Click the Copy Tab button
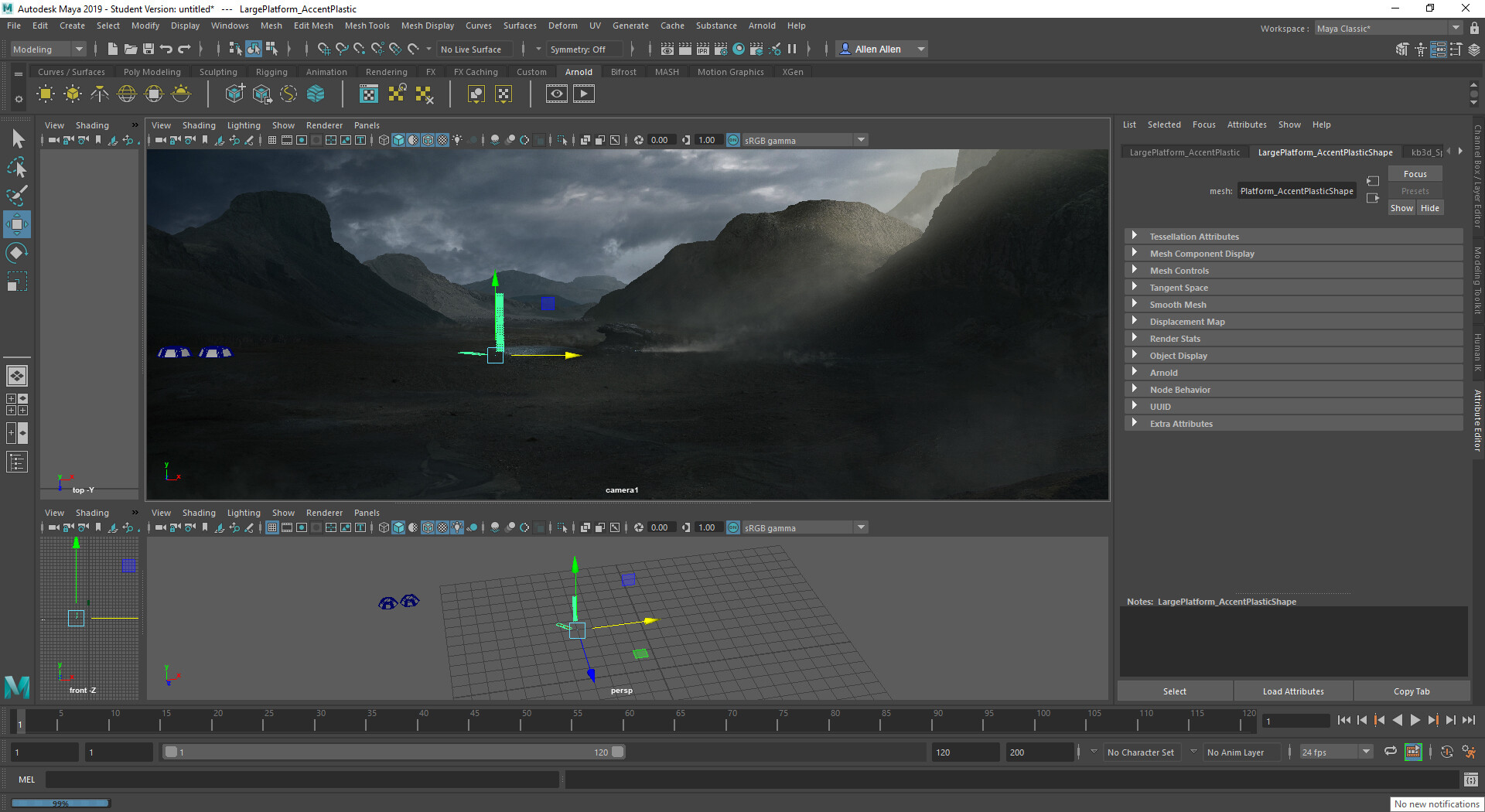The image size is (1485, 812). 1412,691
